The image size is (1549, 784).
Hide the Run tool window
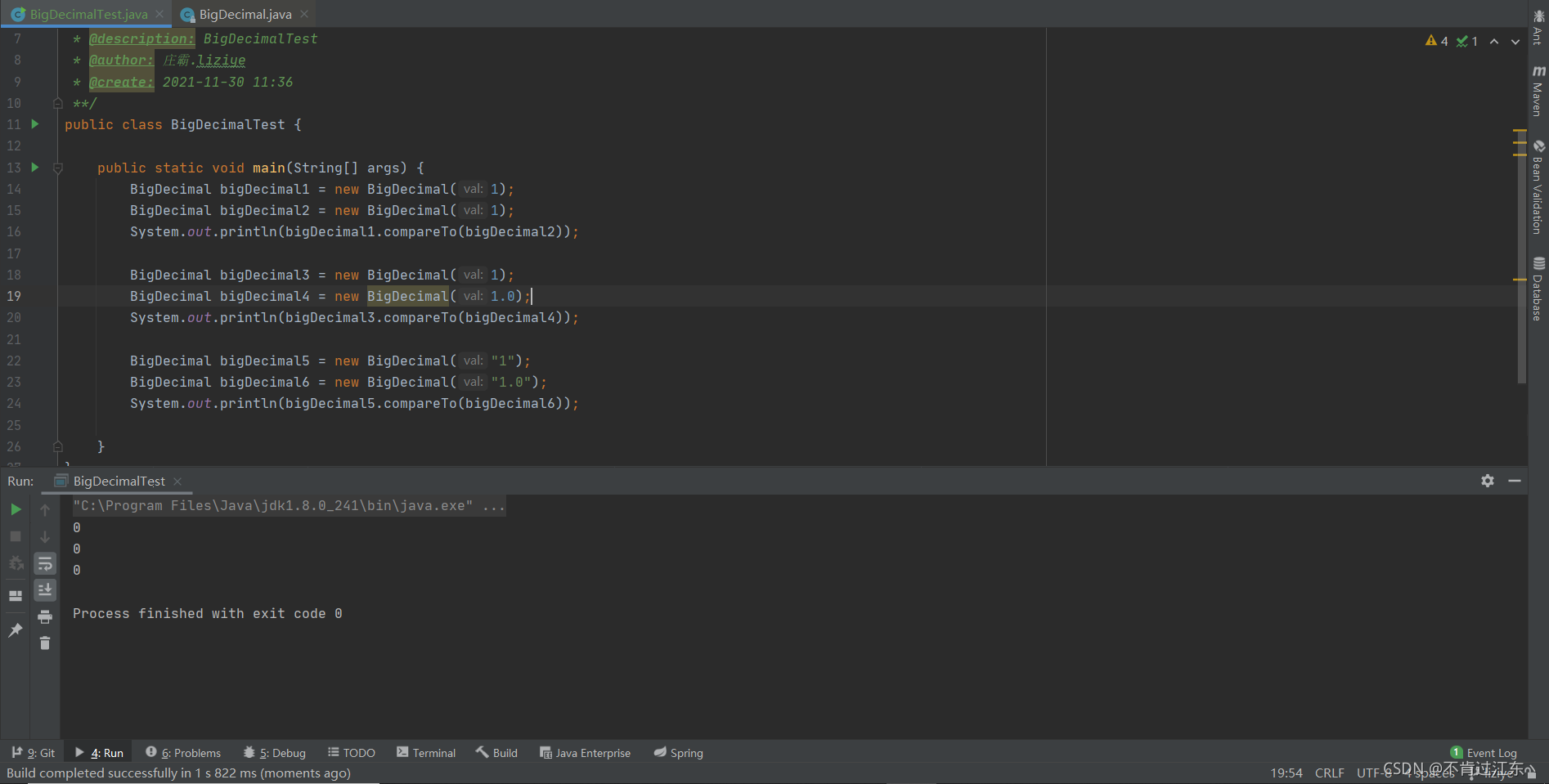(1515, 481)
